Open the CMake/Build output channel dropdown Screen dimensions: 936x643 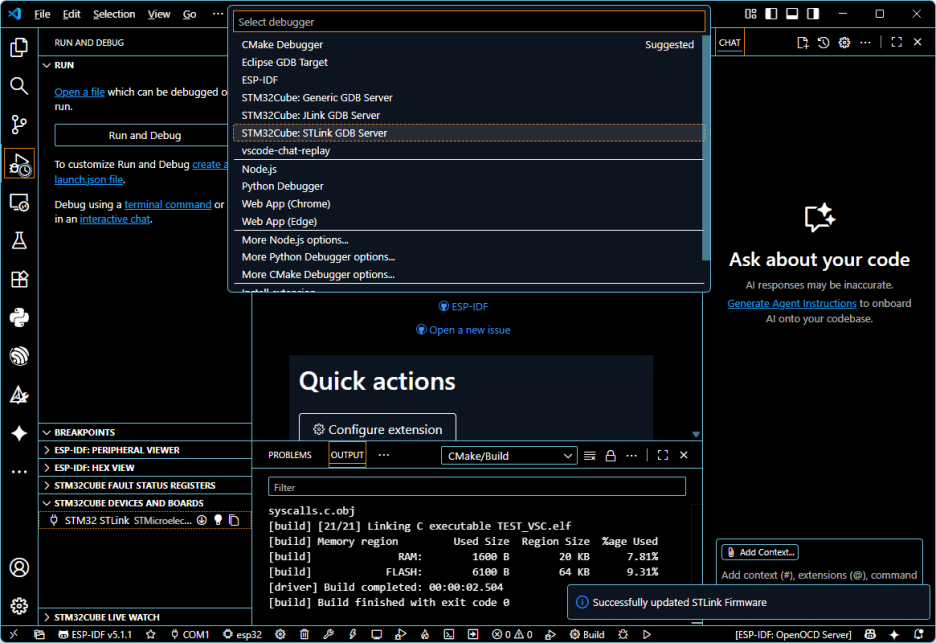(509, 456)
